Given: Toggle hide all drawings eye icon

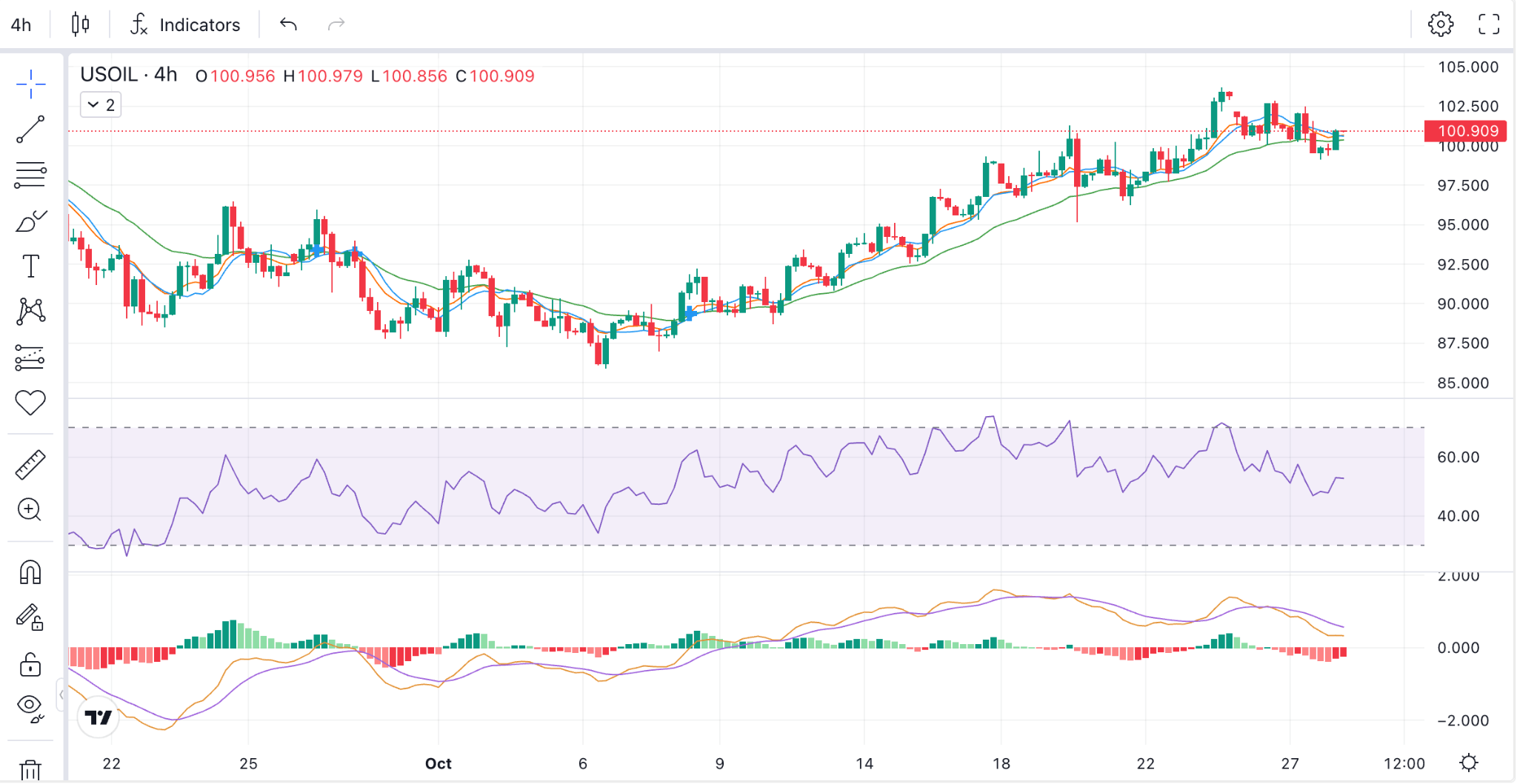Looking at the screenshot, I should coord(30,708).
